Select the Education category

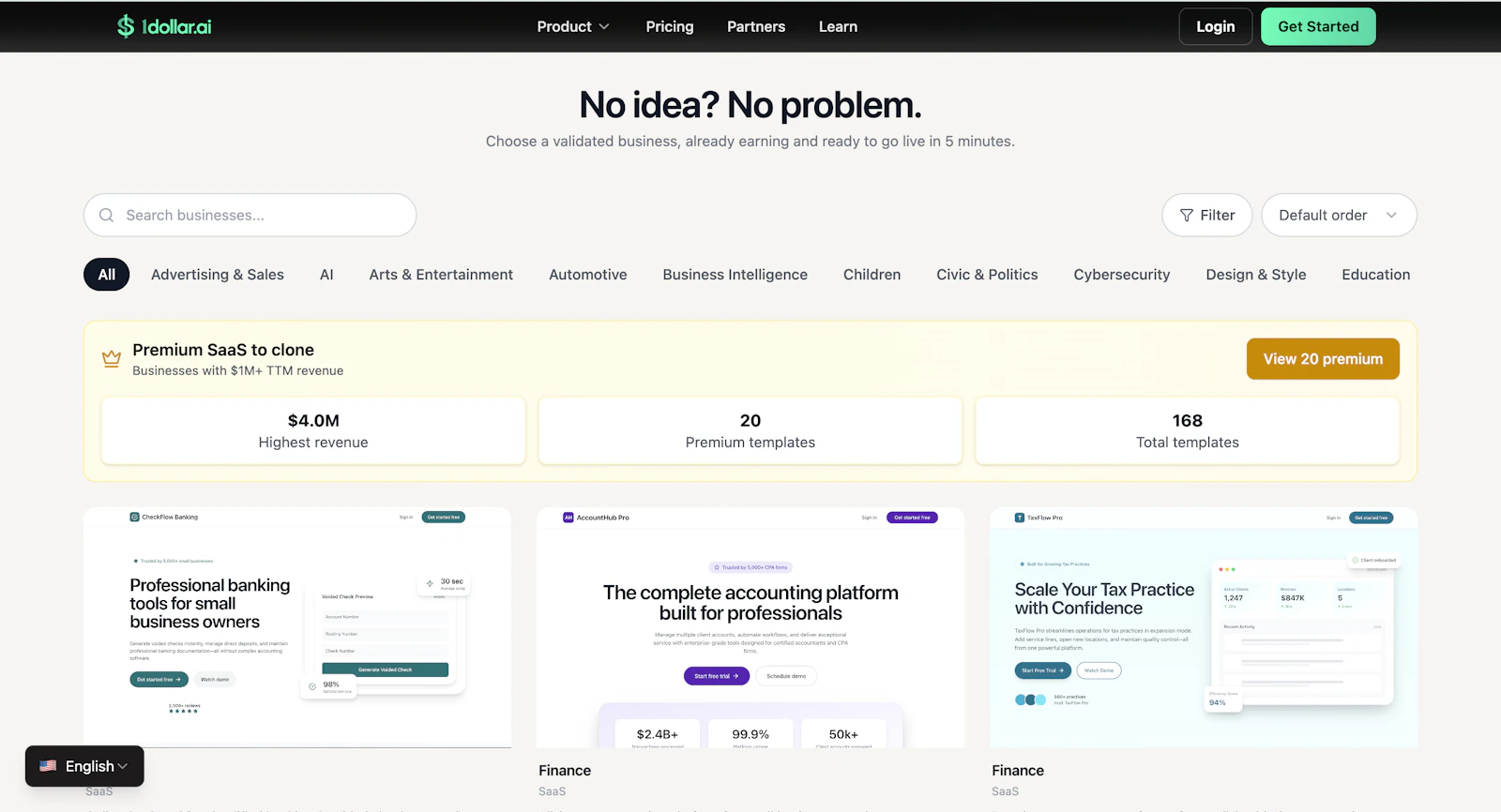(1376, 275)
